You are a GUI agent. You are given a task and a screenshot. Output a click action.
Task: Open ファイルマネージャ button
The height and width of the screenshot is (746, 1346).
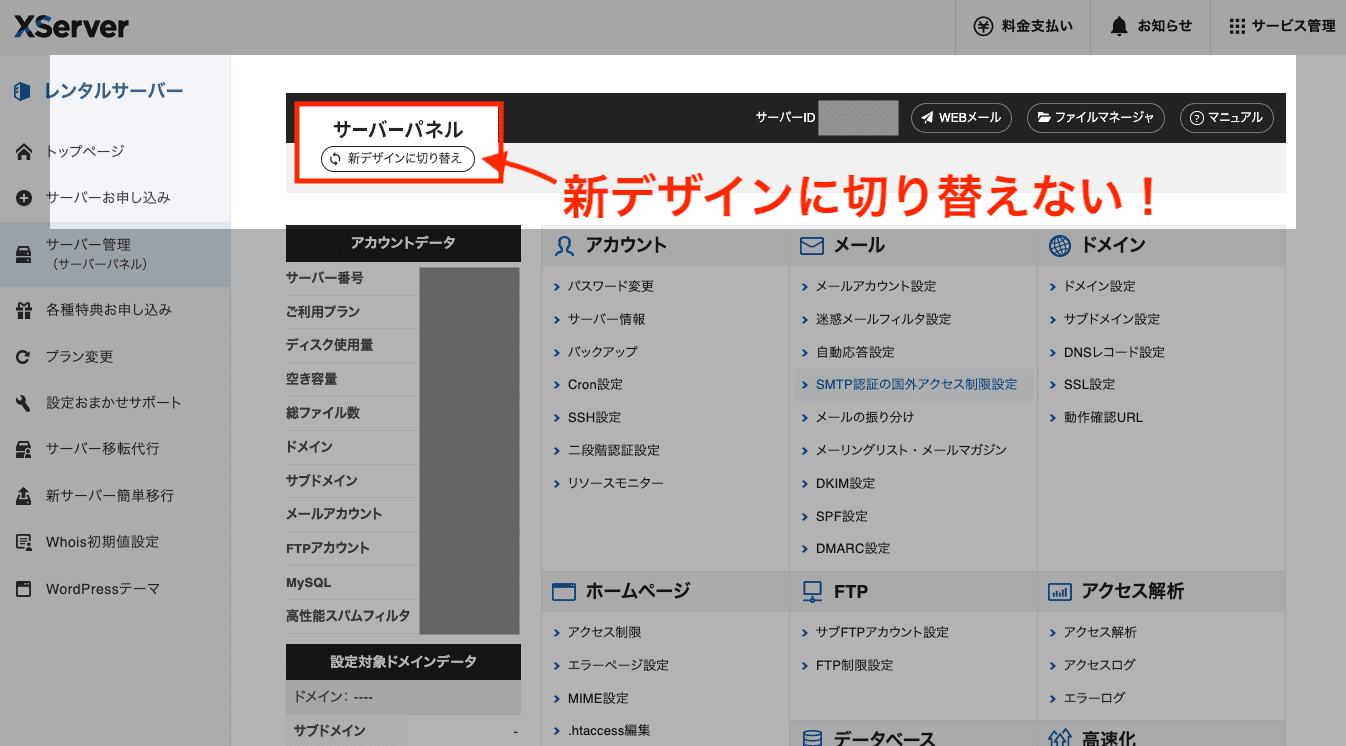click(1096, 118)
